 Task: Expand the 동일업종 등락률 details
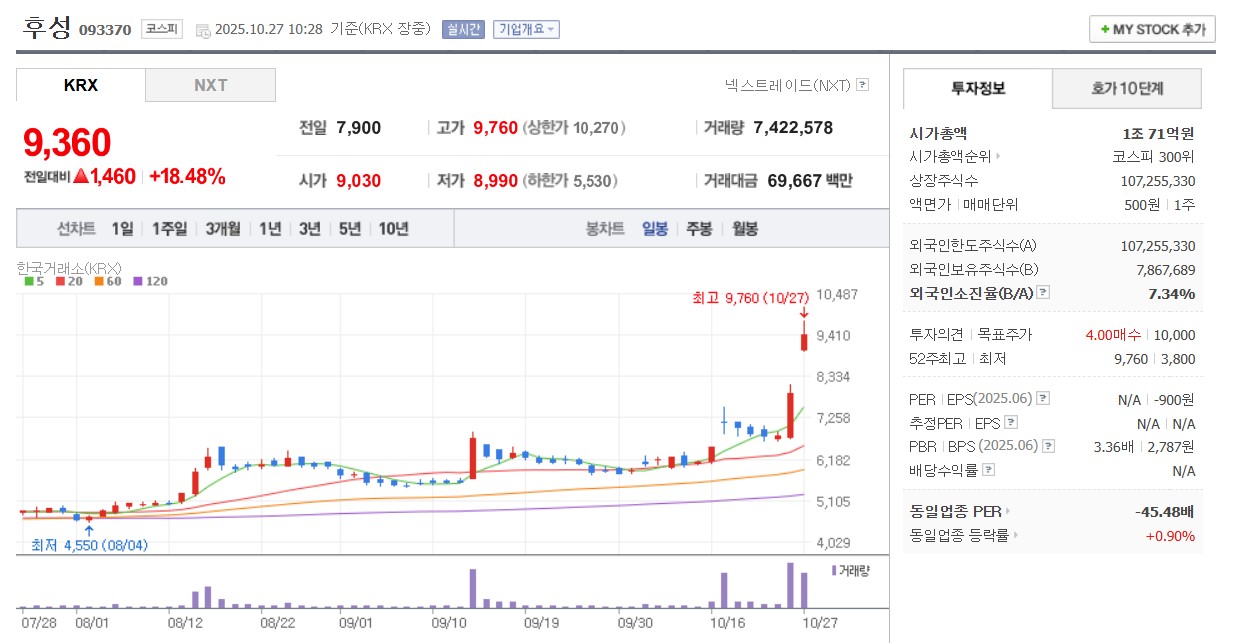pos(1016,535)
